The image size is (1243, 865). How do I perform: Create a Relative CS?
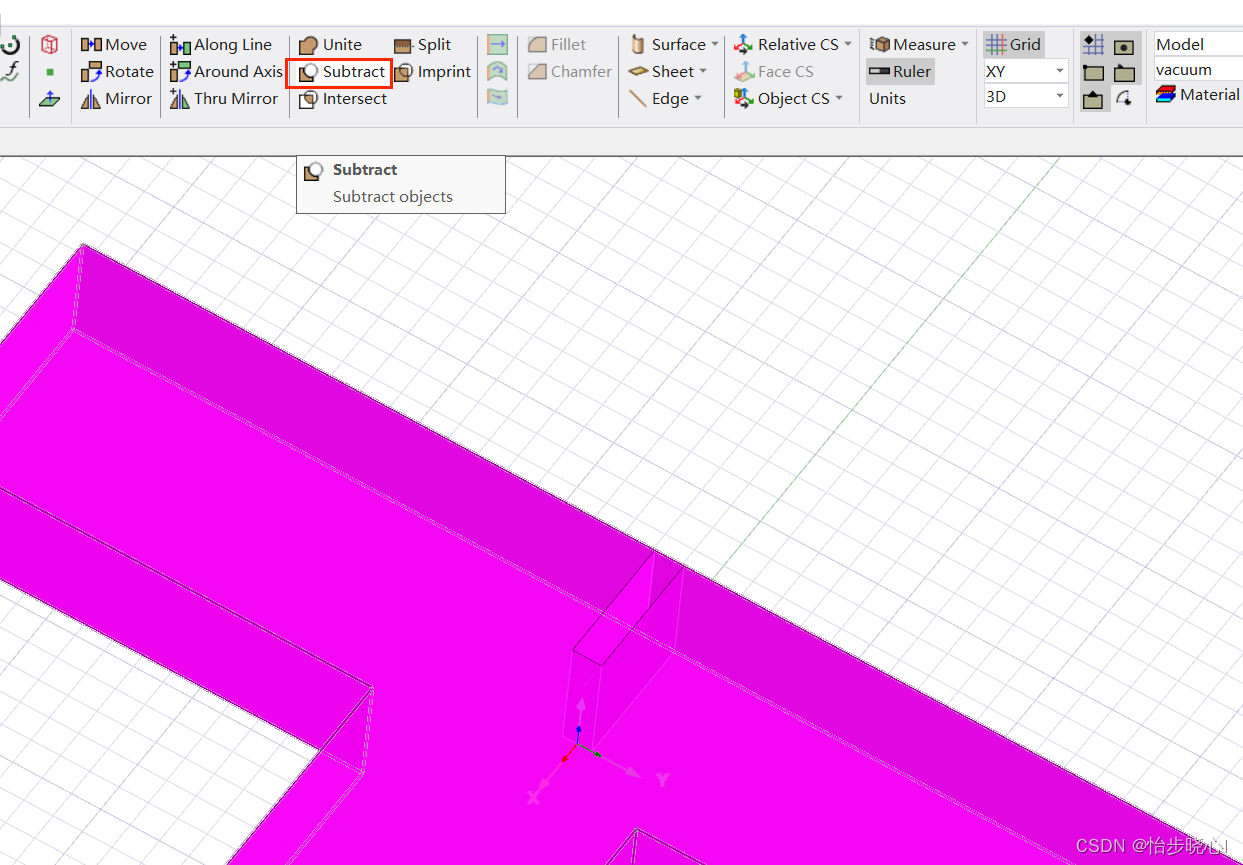tap(786, 45)
